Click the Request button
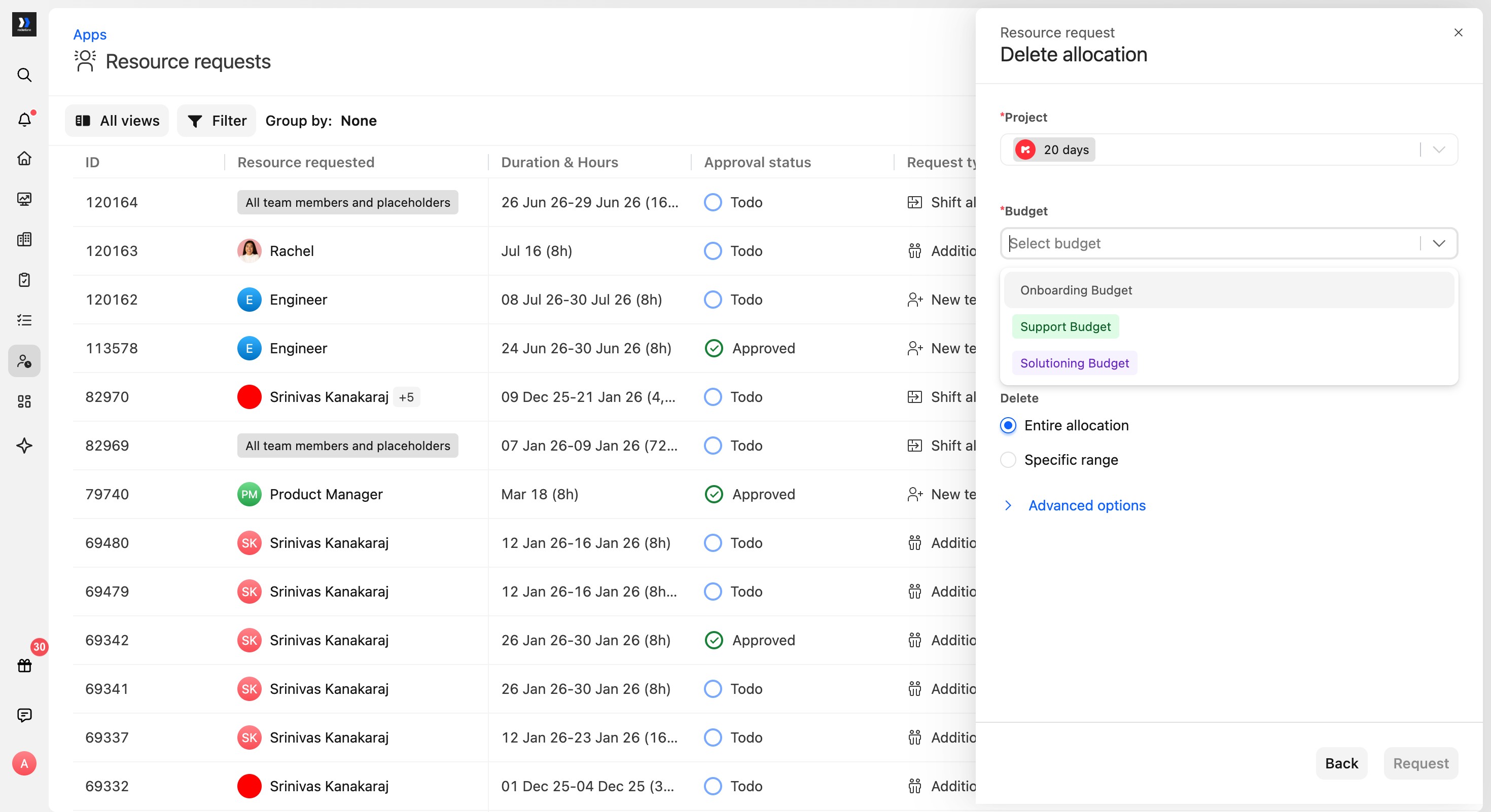The image size is (1491, 812). 1421,763
